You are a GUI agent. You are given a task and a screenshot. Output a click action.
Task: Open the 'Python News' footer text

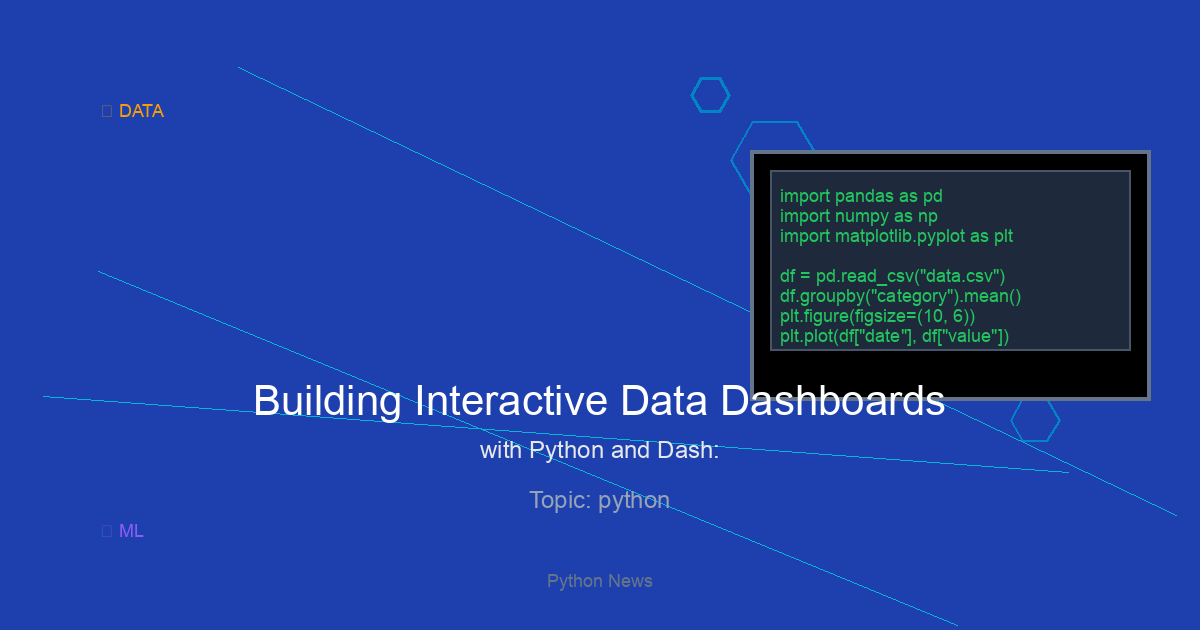(599, 581)
